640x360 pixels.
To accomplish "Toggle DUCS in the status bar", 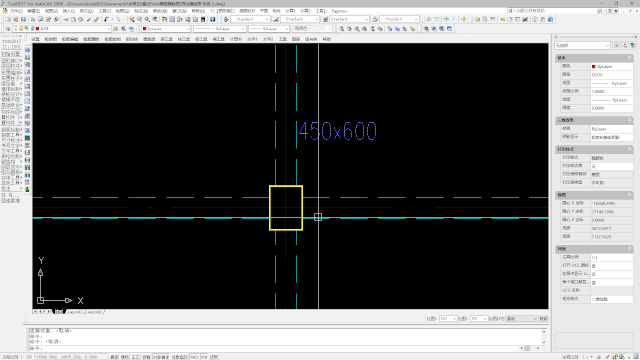I will coord(194,357).
